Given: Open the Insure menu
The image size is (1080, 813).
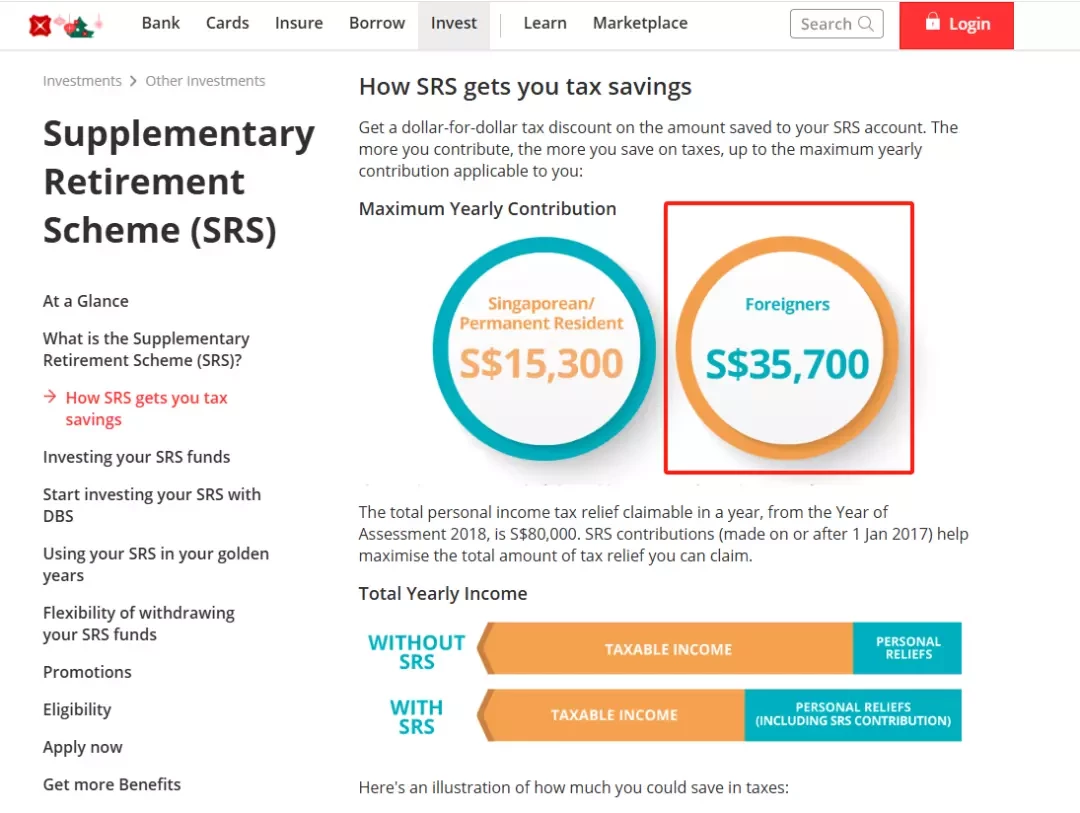Looking at the screenshot, I should point(299,23).
